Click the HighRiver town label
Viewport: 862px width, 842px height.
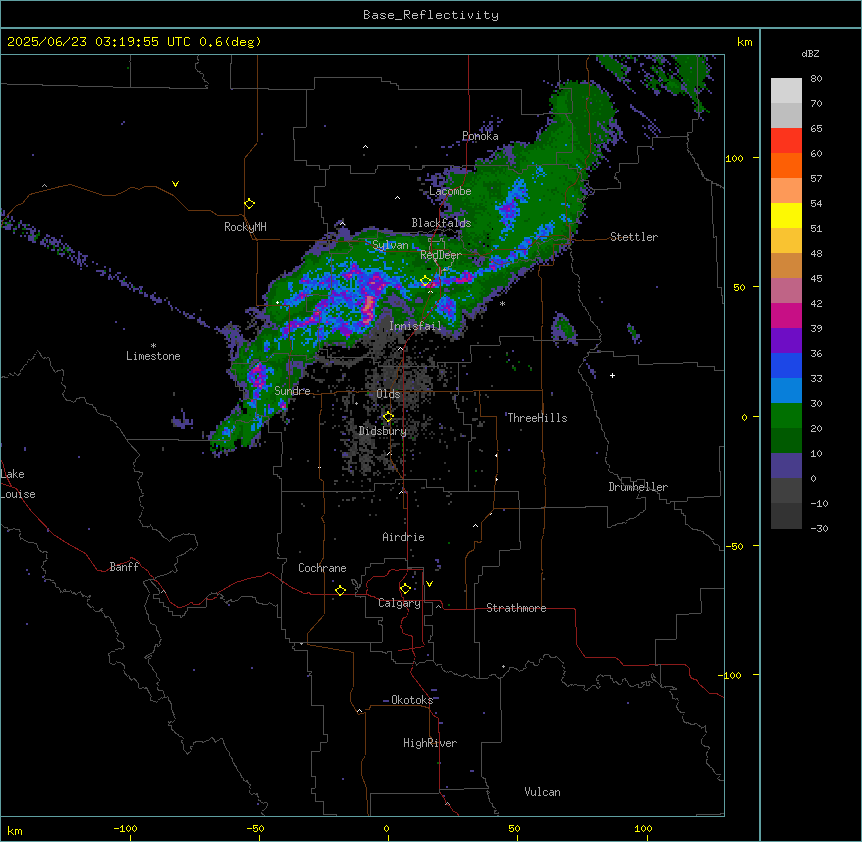(430, 743)
